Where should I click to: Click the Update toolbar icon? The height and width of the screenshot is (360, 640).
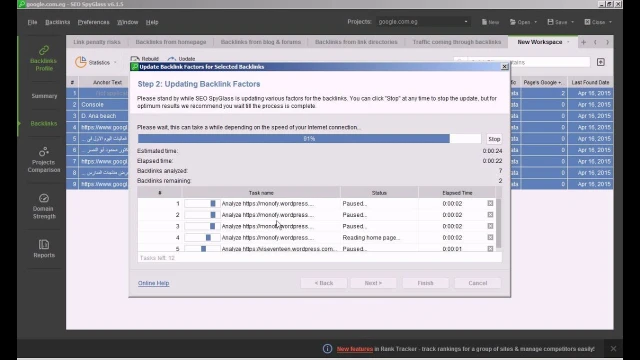coord(172,59)
